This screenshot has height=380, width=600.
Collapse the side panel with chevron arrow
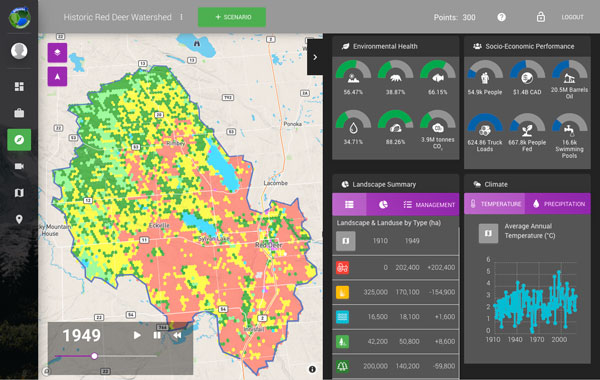click(315, 57)
